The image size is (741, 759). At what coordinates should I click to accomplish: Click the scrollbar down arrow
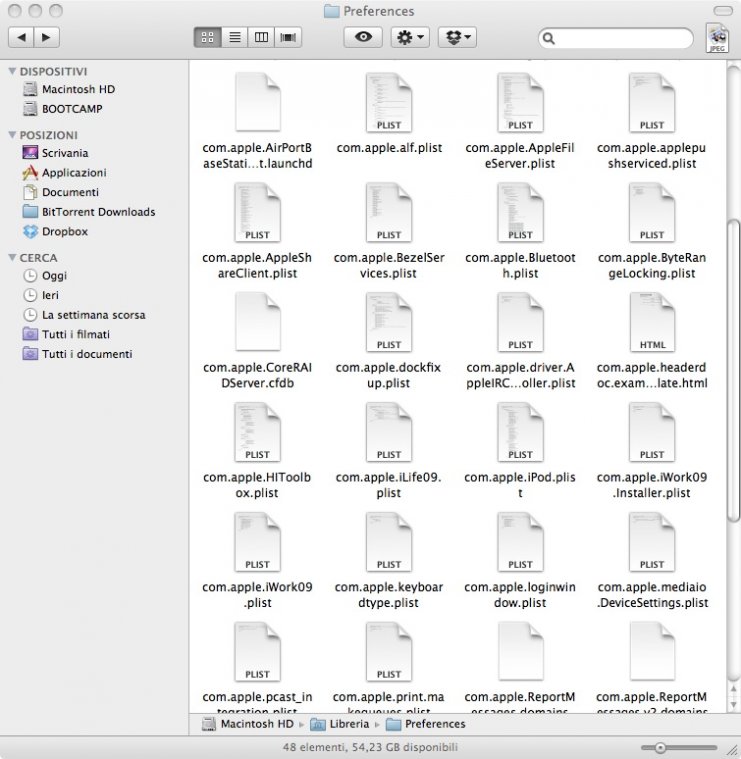(x=734, y=703)
